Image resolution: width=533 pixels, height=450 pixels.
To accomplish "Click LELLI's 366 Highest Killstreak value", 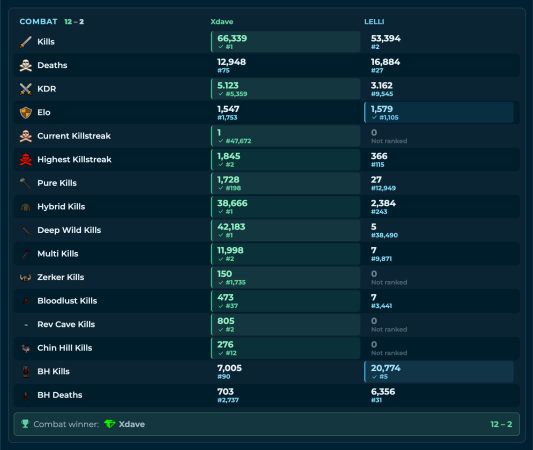I will pyautogui.click(x=379, y=156).
